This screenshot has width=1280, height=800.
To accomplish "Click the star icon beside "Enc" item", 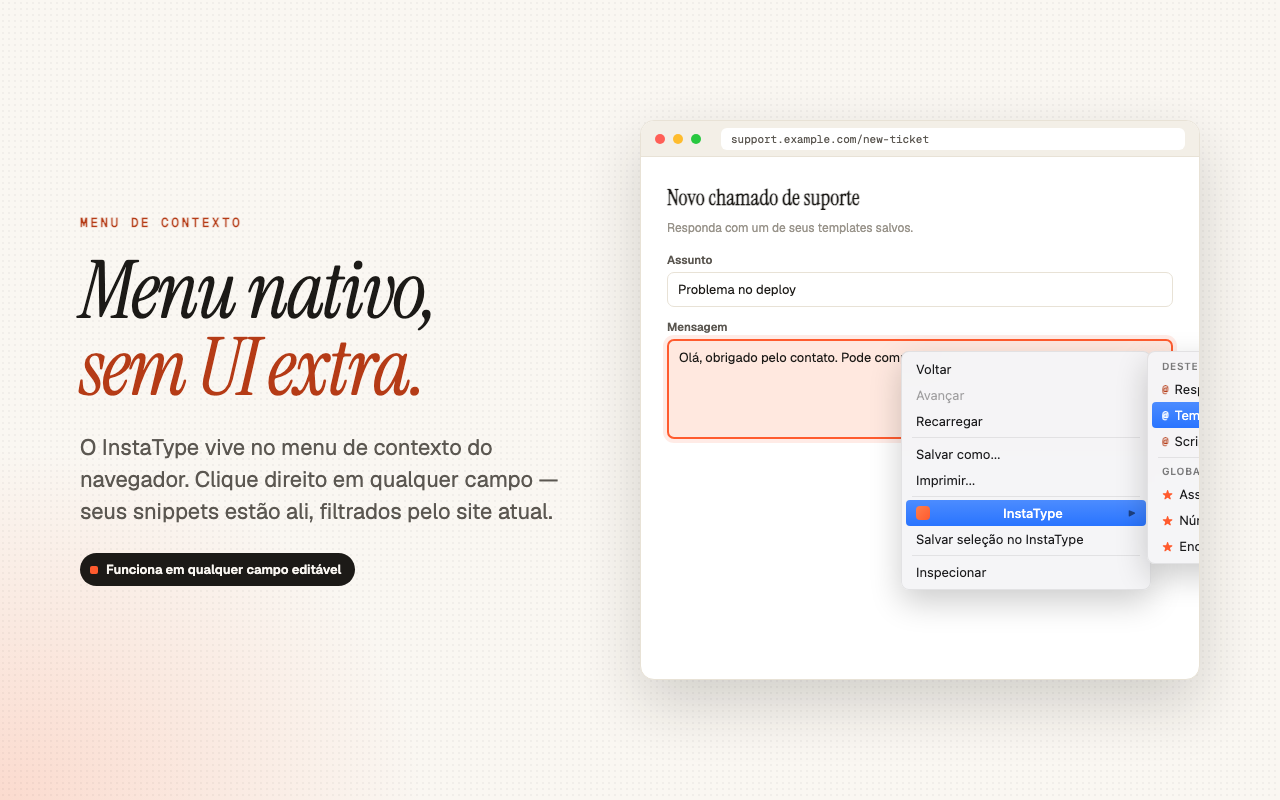I will tap(1166, 547).
